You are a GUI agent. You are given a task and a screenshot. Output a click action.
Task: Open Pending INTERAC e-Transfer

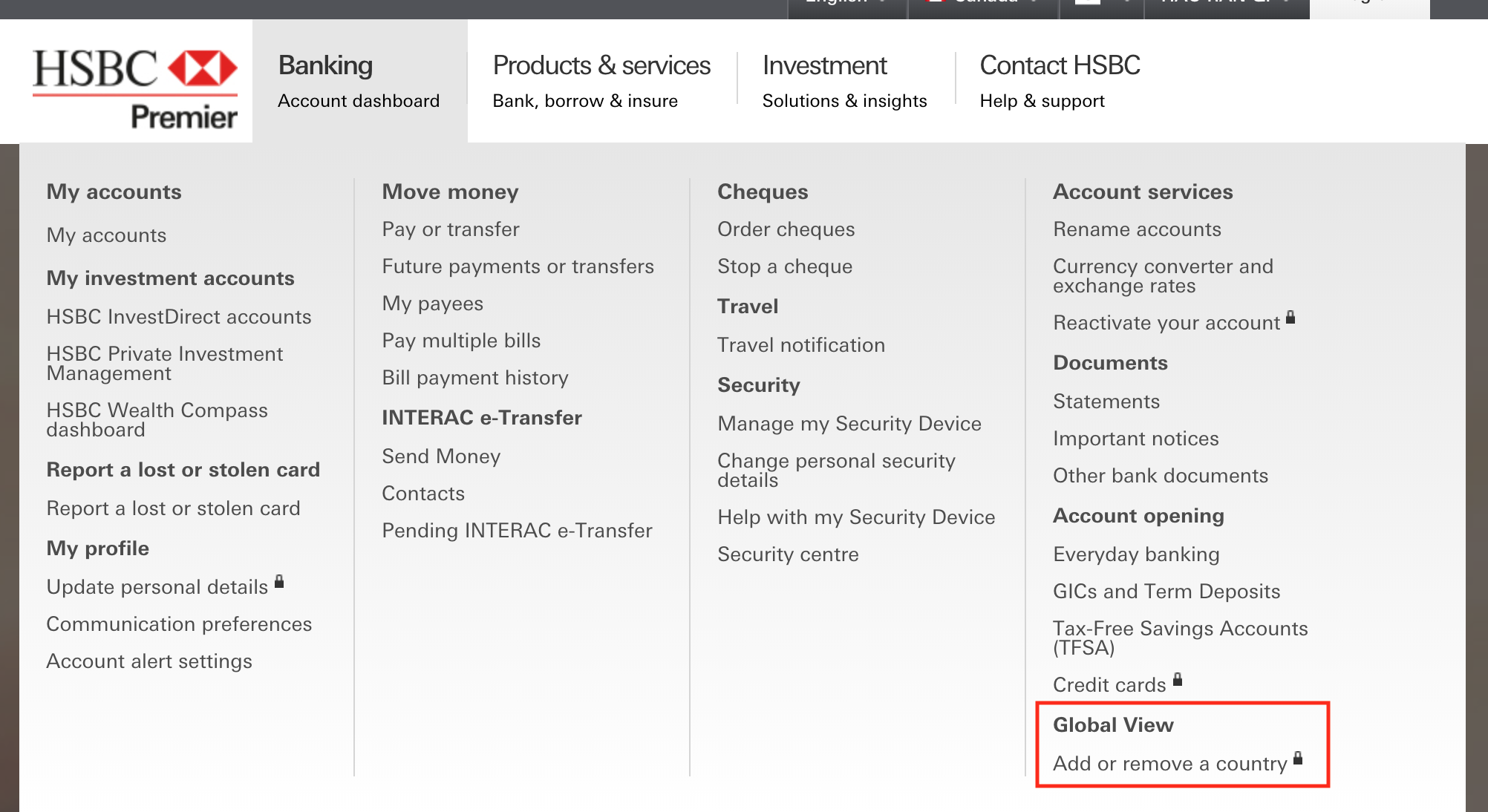tap(517, 530)
